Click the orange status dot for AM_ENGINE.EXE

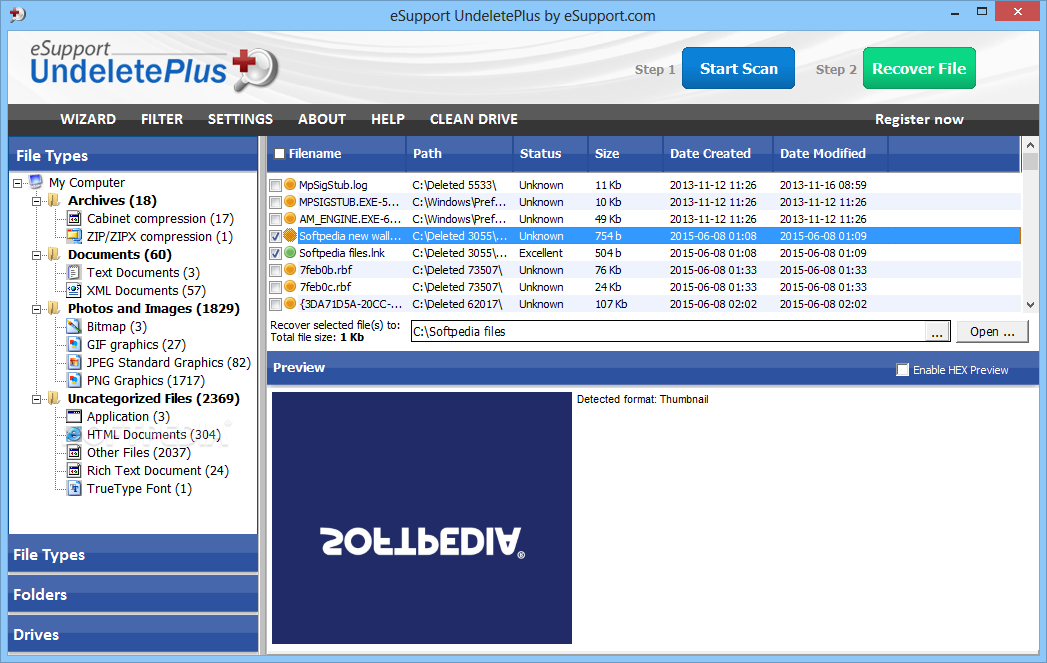coord(290,218)
